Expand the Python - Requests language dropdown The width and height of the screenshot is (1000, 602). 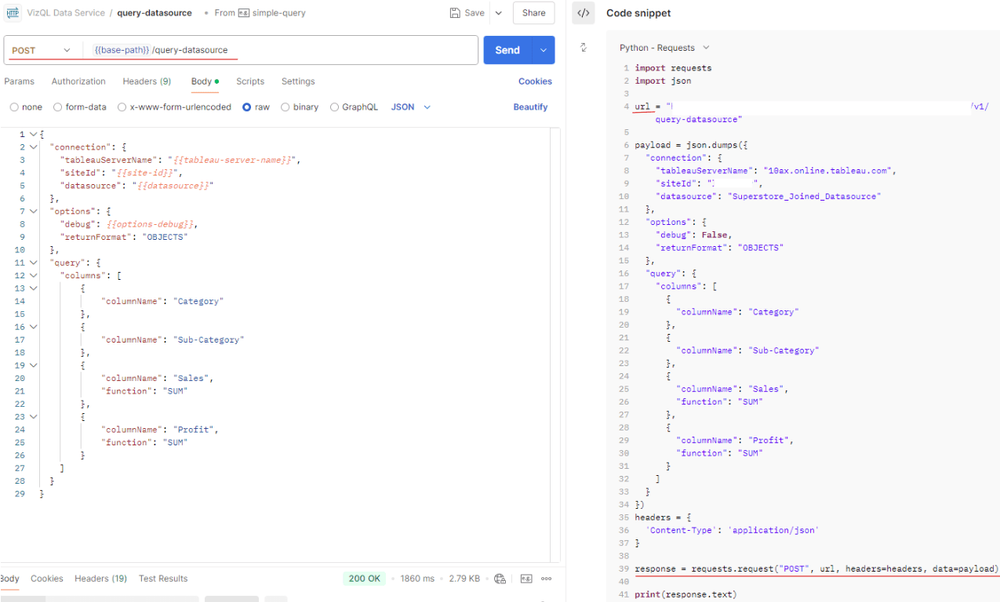[x=664, y=48]
